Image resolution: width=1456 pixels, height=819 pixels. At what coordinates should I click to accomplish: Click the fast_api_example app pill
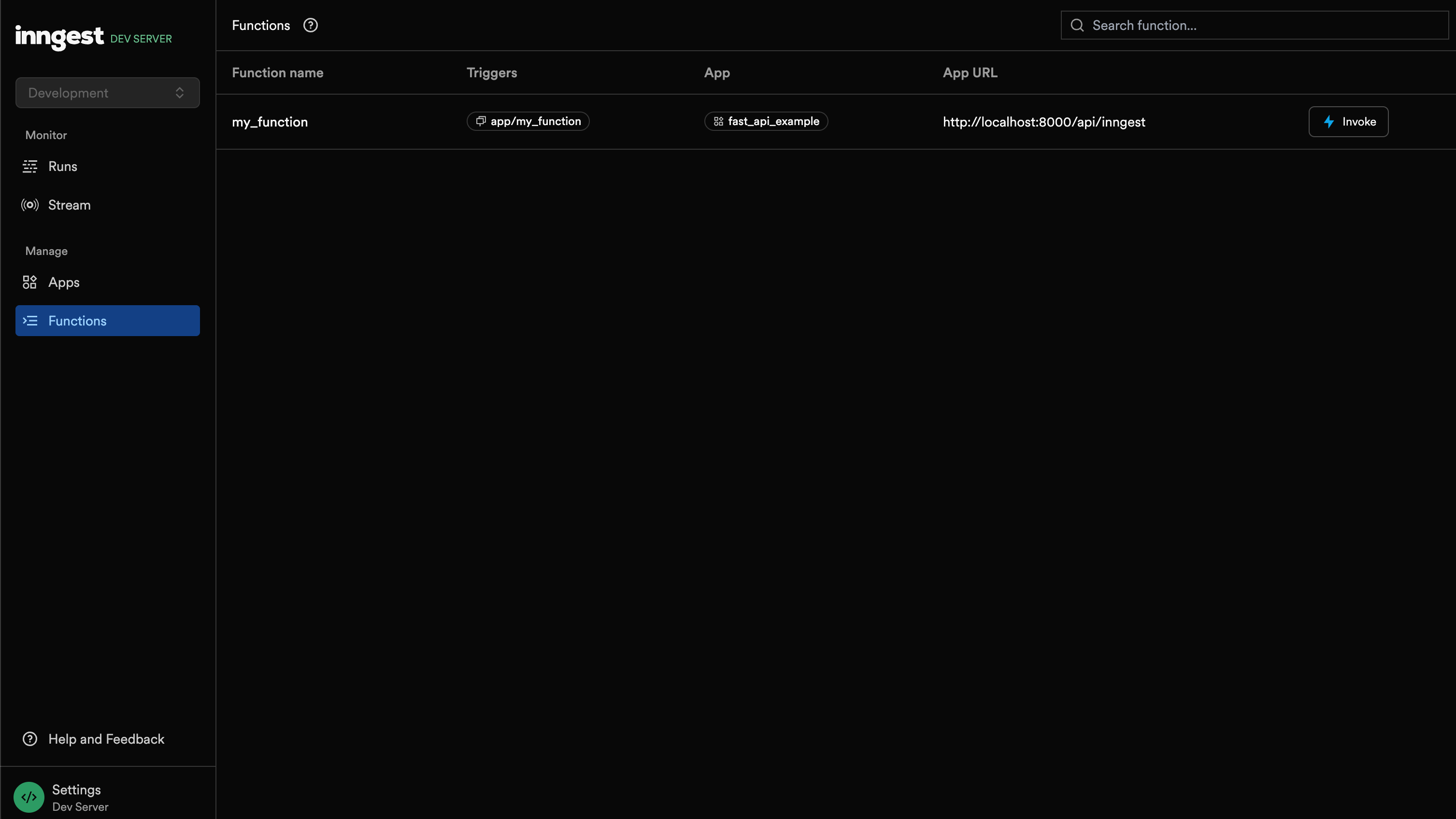[766, 121]
